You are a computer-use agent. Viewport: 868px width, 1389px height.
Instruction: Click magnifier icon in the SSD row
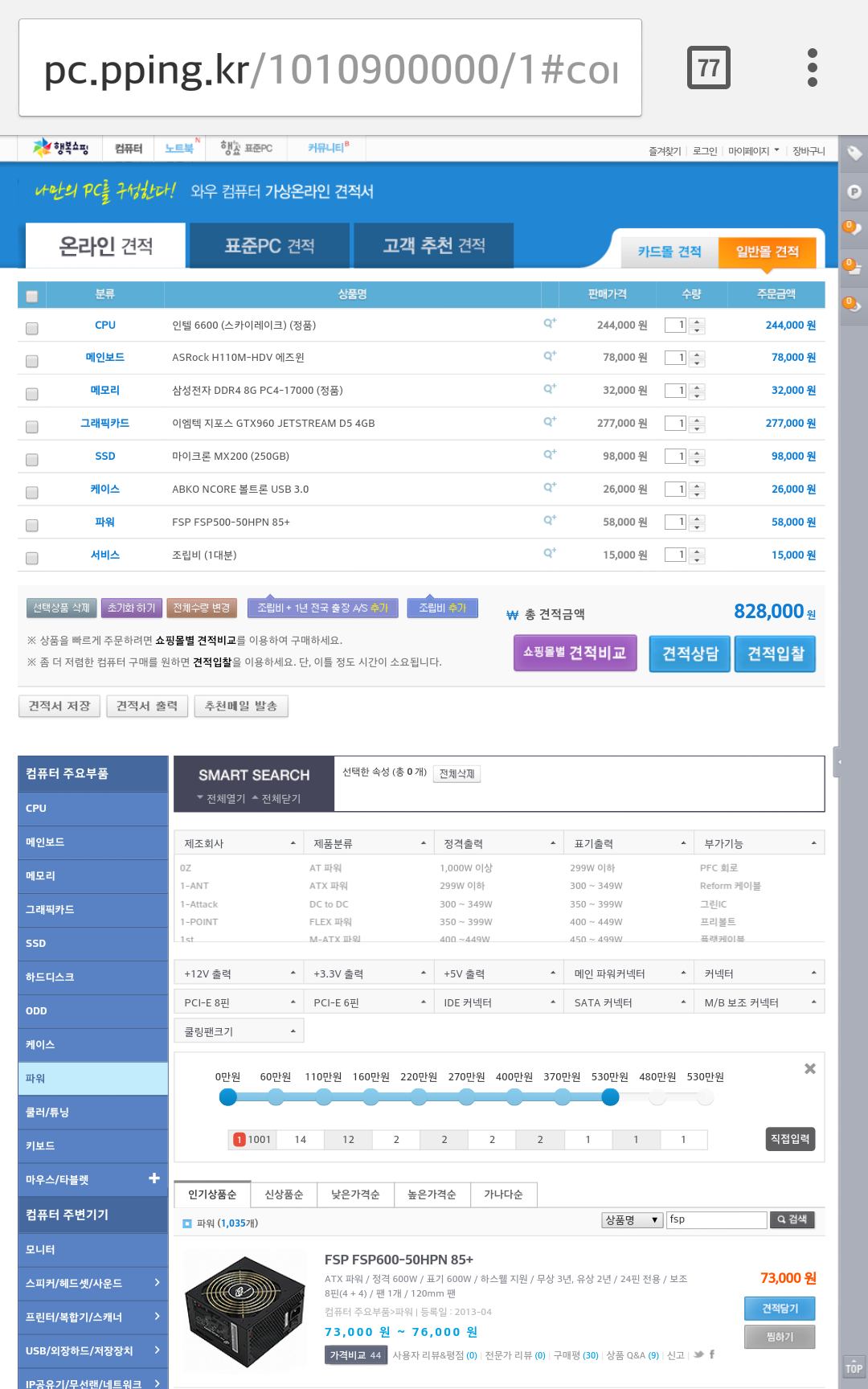(x=550, y=454)
